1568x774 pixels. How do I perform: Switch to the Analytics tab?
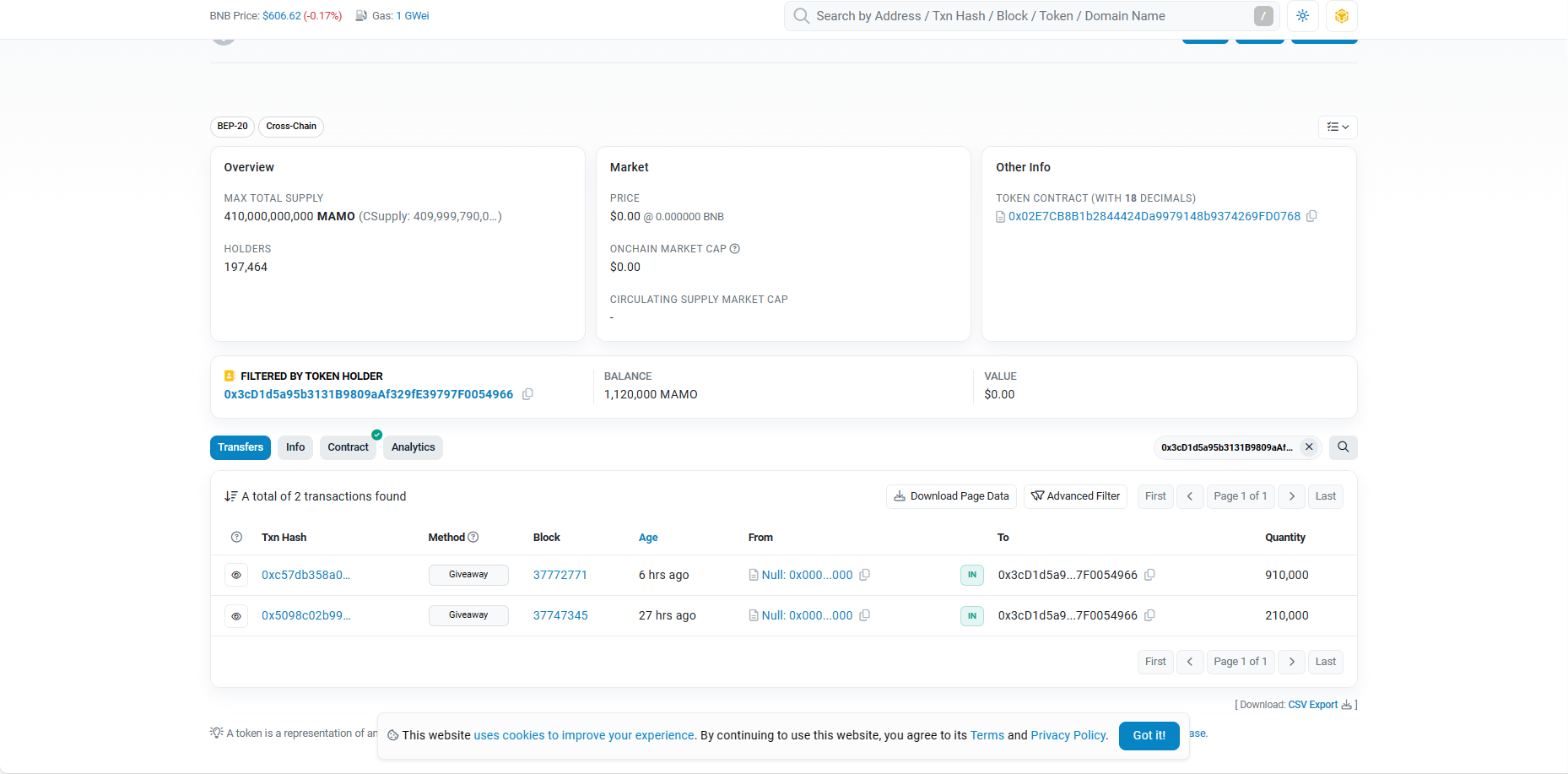[x=414, y=447]
